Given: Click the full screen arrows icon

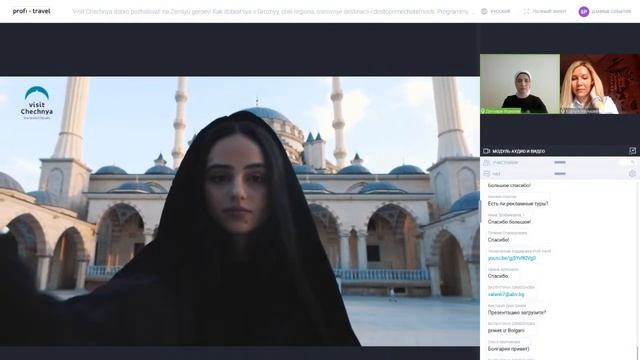Looking at the screenshot, I should pos(527,11).
